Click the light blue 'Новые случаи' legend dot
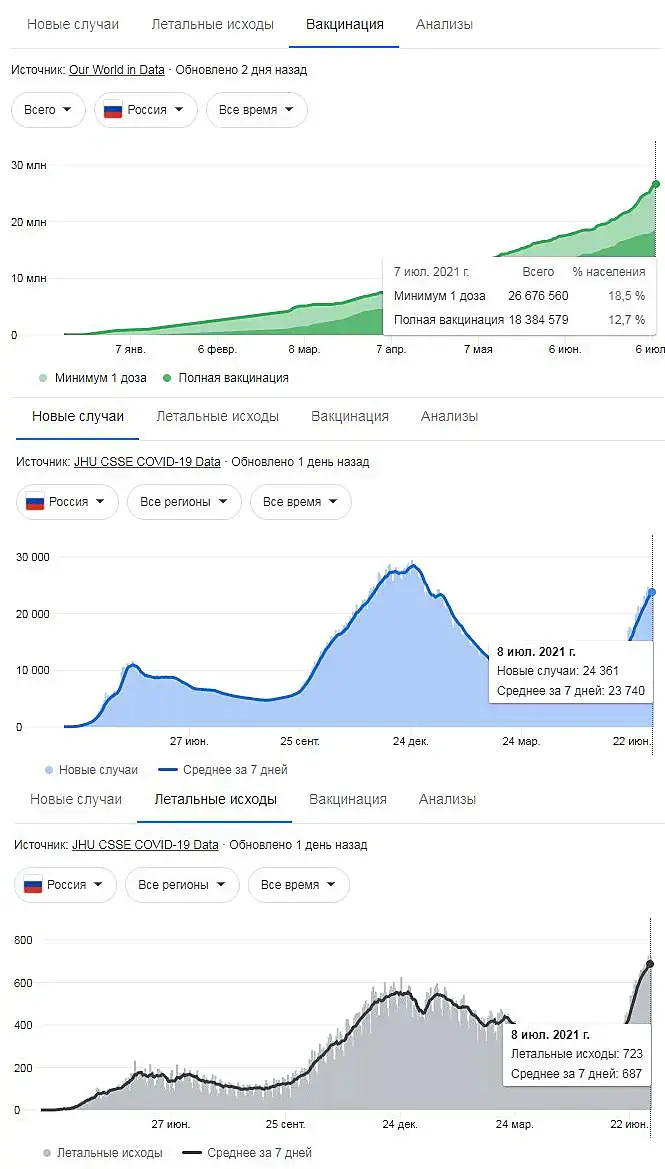The height and width of the screenshot is (1169, 665). click(49, 770)
